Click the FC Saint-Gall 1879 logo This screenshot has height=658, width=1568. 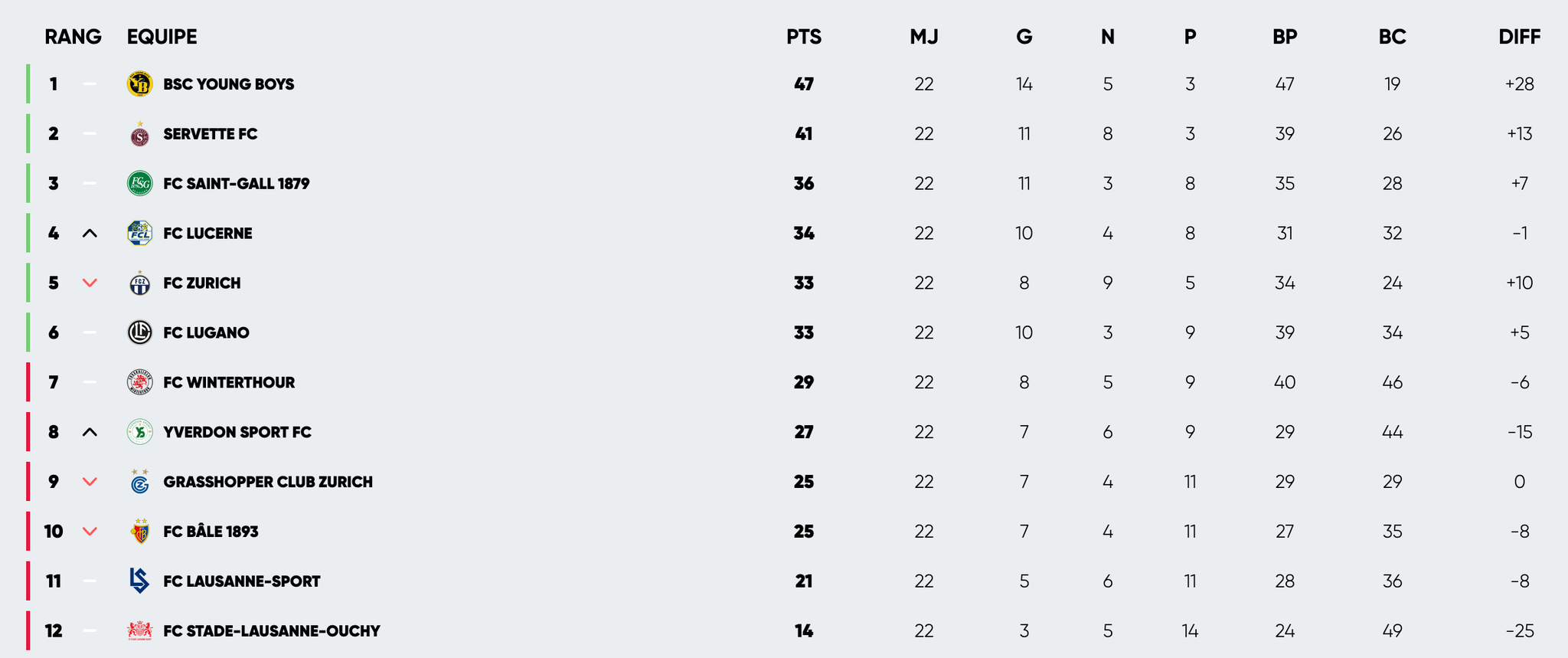point(139,184)
